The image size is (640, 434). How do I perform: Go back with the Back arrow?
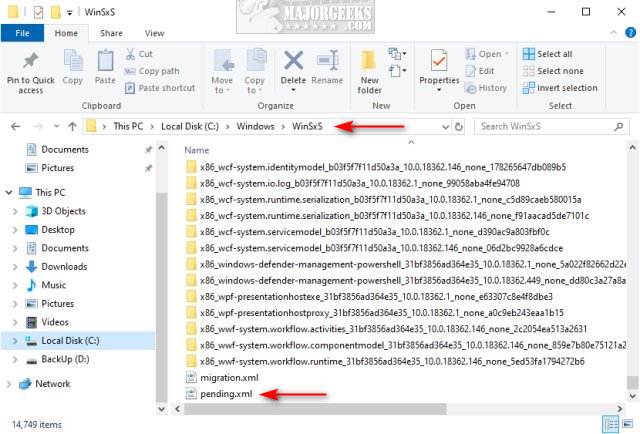16,127
